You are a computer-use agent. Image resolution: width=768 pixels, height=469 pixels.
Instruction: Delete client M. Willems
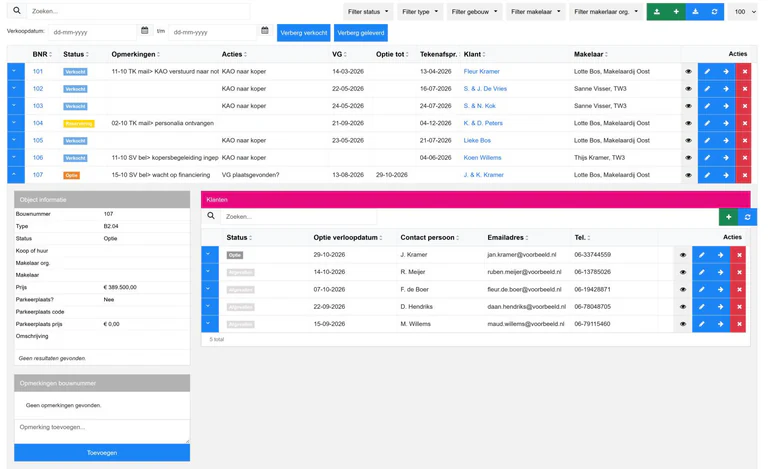(x=739, y=324)
